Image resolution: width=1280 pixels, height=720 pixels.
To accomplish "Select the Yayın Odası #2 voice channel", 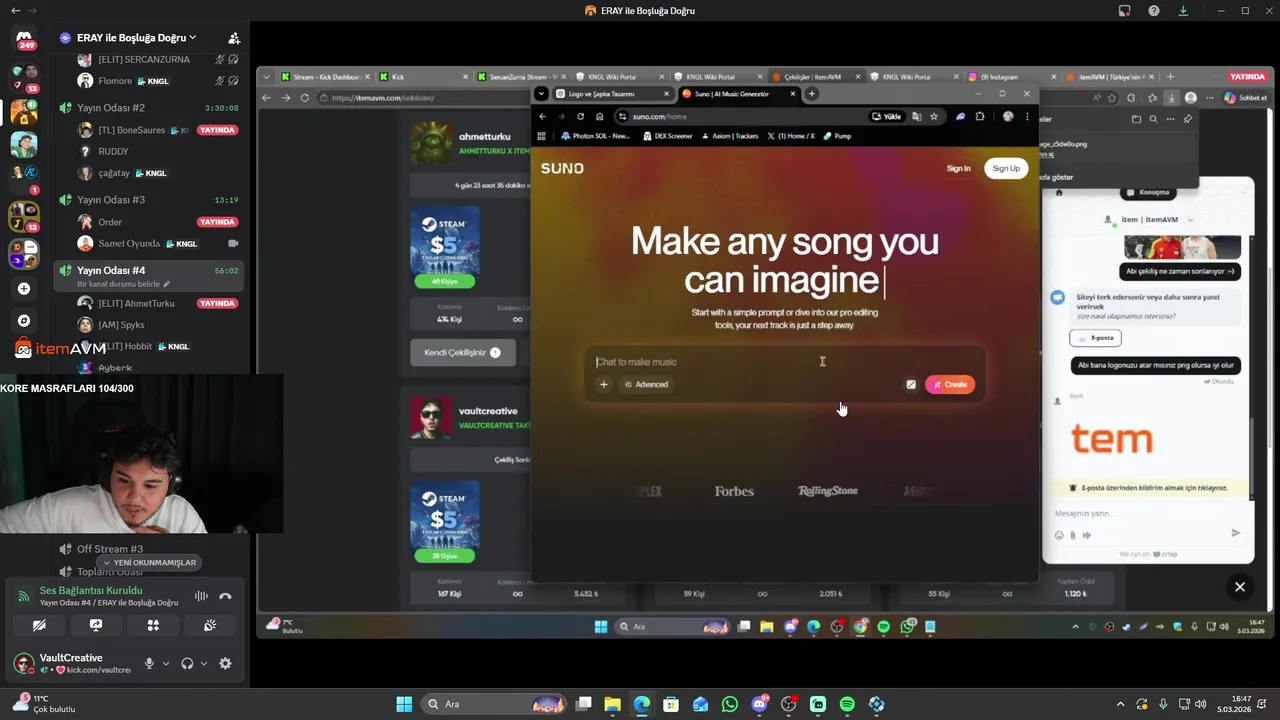I will coord(148,108).
